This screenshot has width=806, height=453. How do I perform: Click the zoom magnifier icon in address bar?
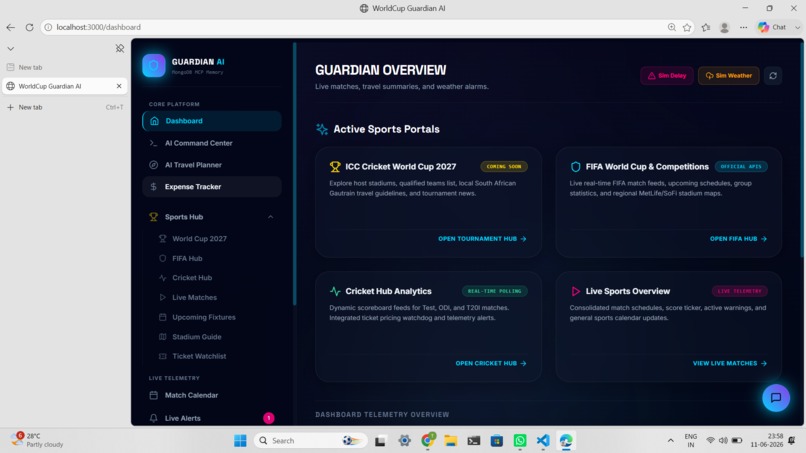pyautogui.click(x=671, y=27)
